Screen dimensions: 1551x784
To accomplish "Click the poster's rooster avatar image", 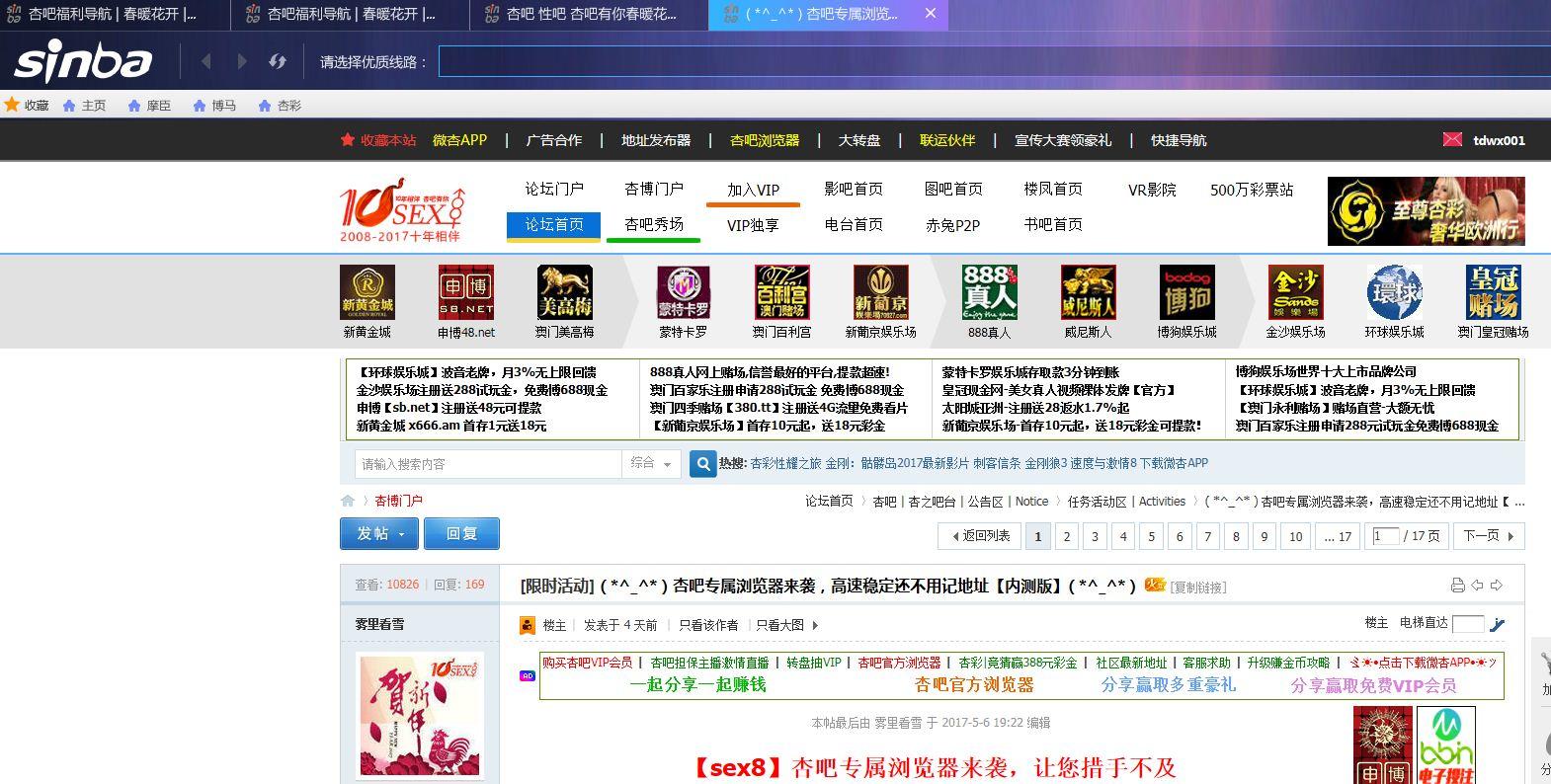I will (x=420, y=717).
